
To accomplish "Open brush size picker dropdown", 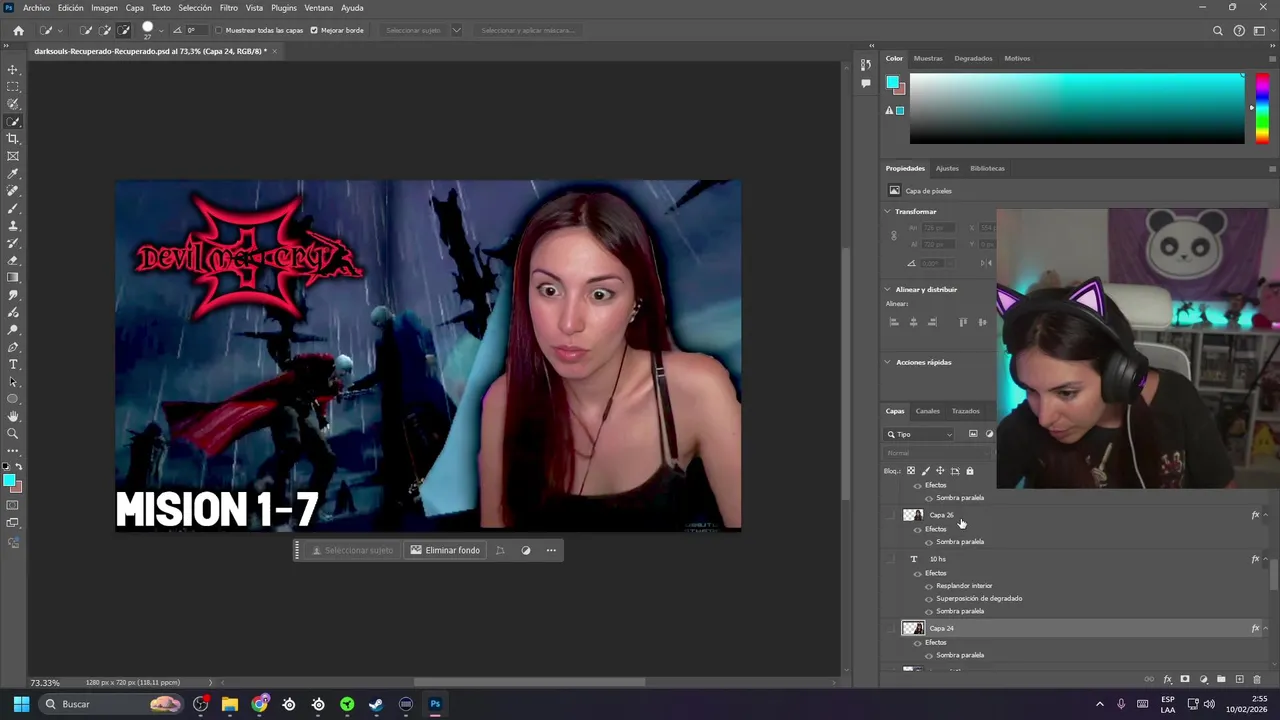I will coord(161,30).
